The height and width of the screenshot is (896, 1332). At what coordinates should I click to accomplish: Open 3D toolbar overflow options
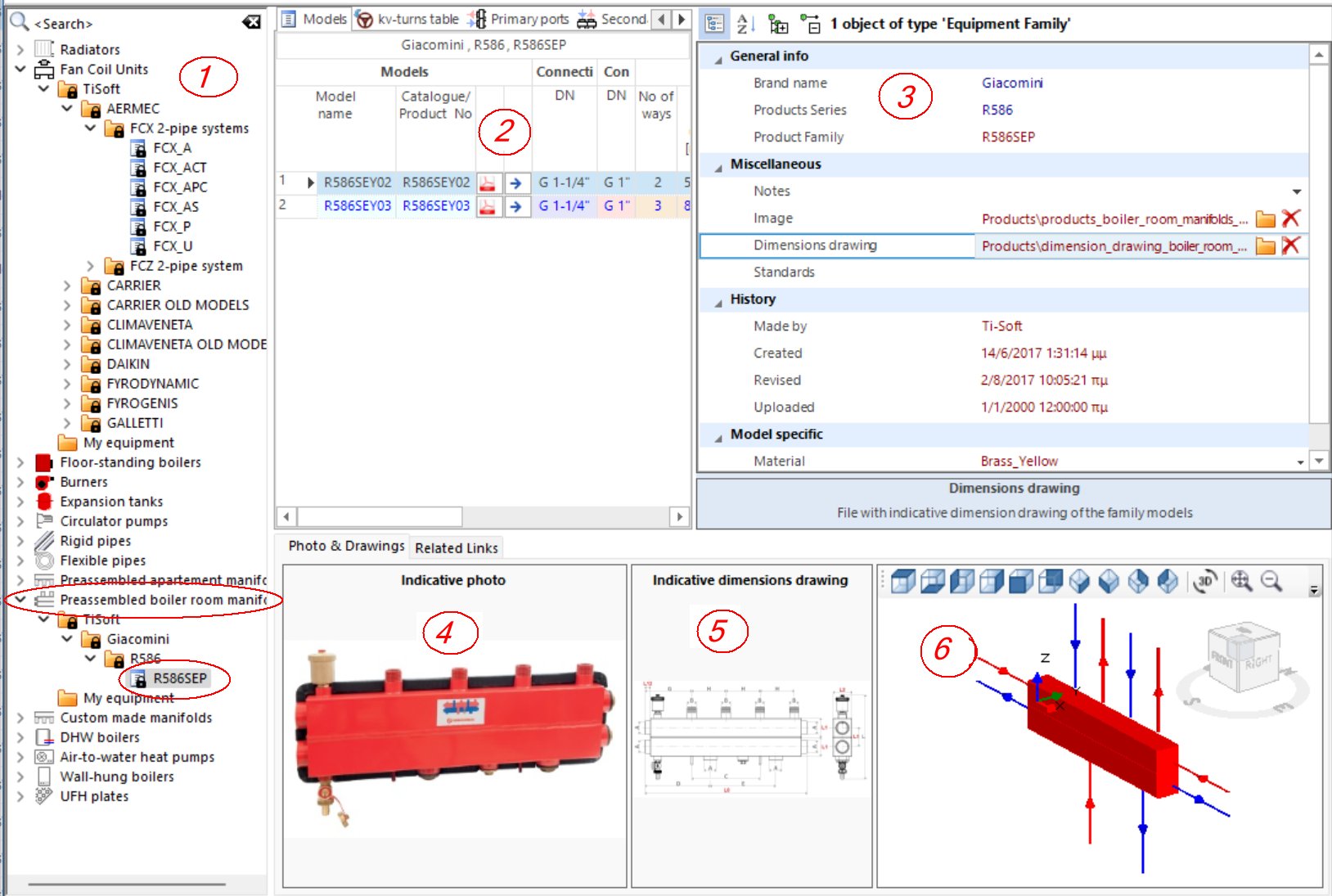pyautogui.click(x=1314, y=590)
